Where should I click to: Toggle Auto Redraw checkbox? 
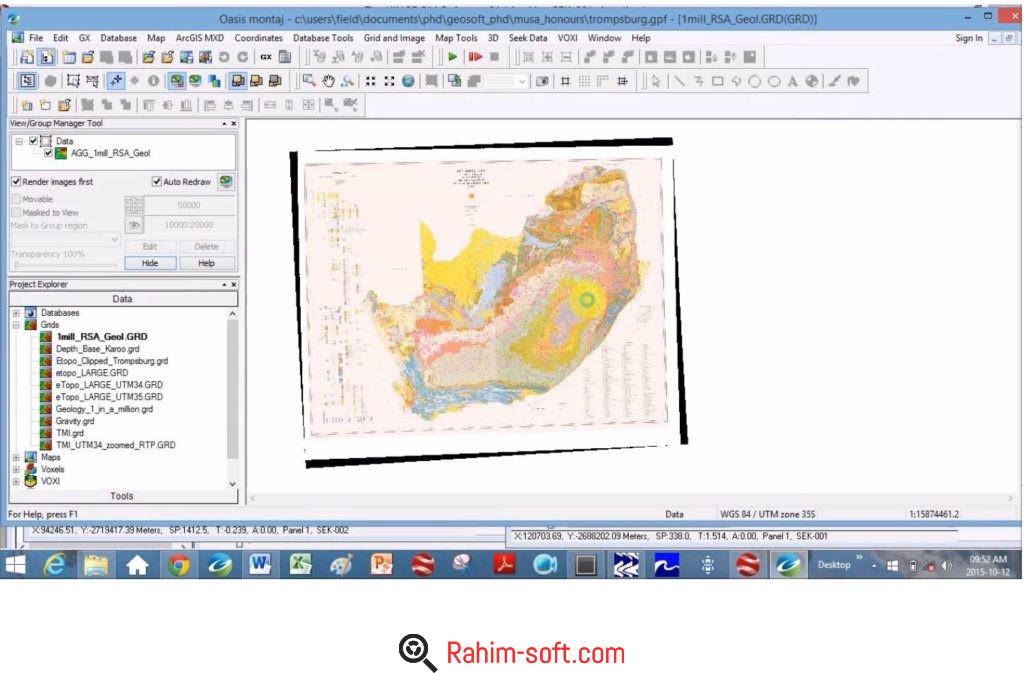point(157,181)
